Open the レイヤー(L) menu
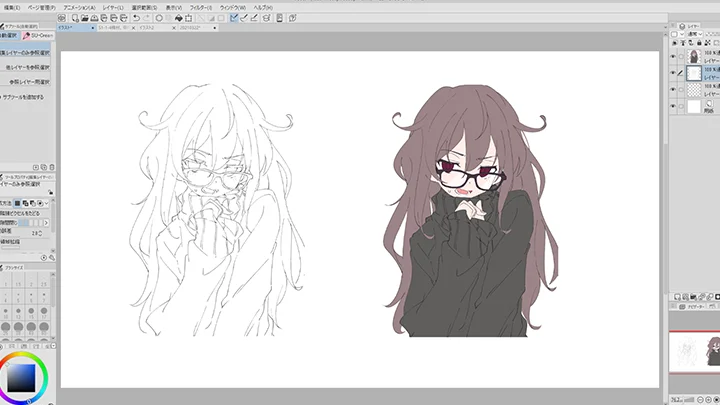This screenshot has width=720, height=405. click(x=113, y=8)
